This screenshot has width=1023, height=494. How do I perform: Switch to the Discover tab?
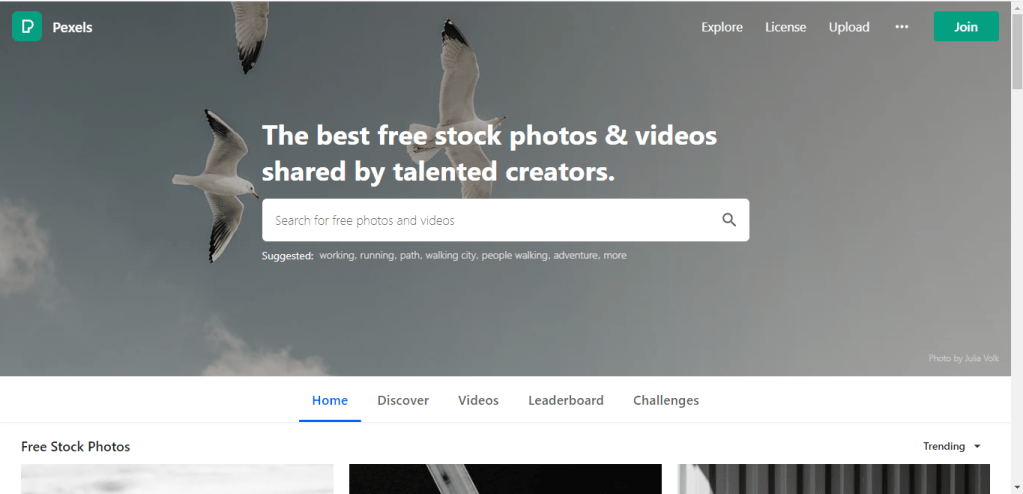click(x=403, y=400)
